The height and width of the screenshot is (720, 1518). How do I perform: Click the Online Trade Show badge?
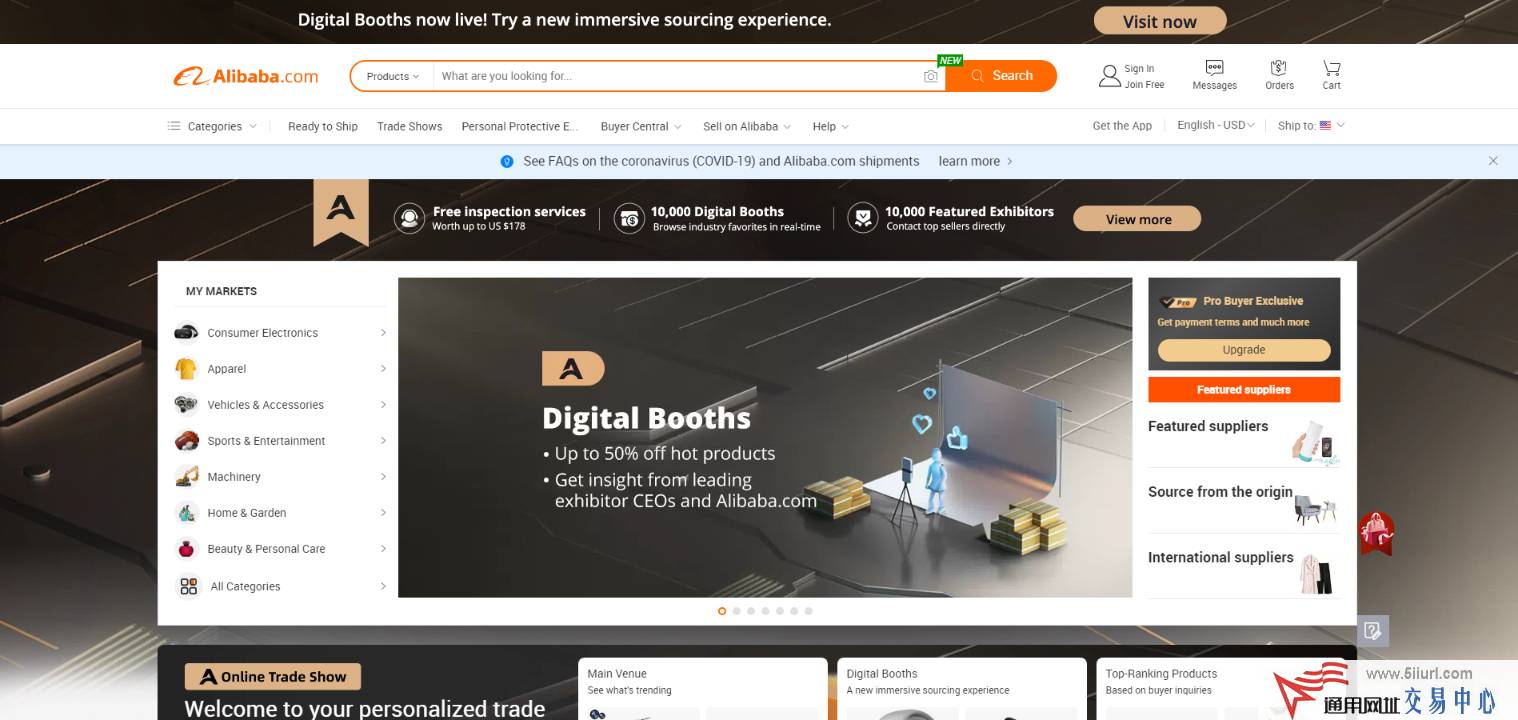coord(273,677)
